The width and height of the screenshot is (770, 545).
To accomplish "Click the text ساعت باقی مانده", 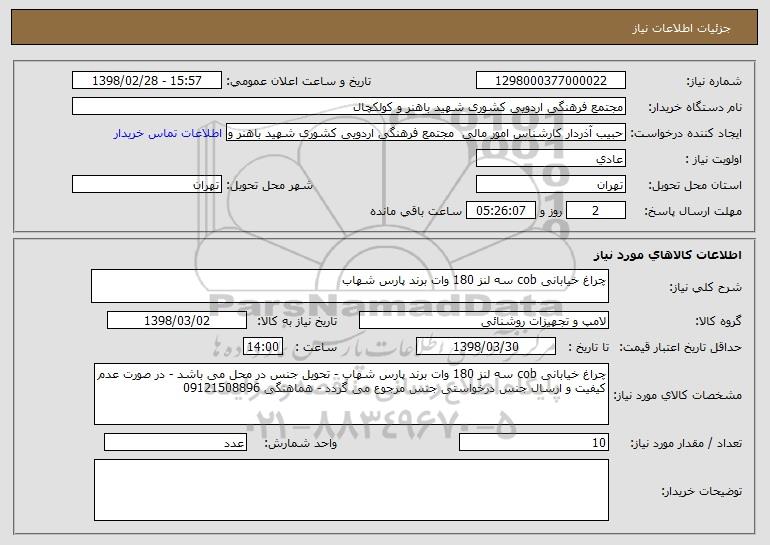I will click(x=416, y=211).
